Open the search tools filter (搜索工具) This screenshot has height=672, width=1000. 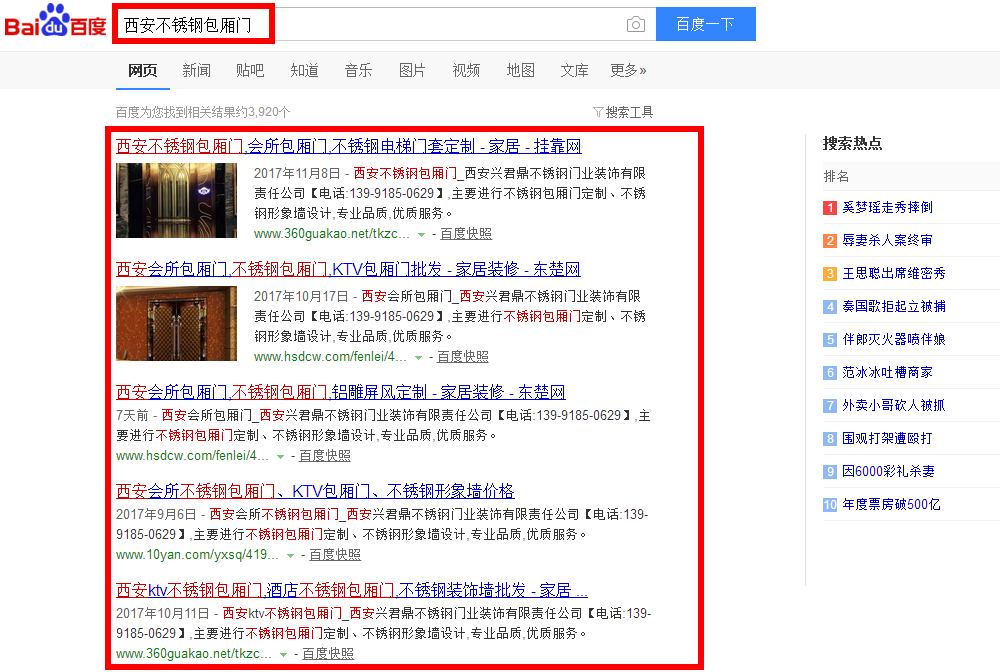tap(623, 112)
